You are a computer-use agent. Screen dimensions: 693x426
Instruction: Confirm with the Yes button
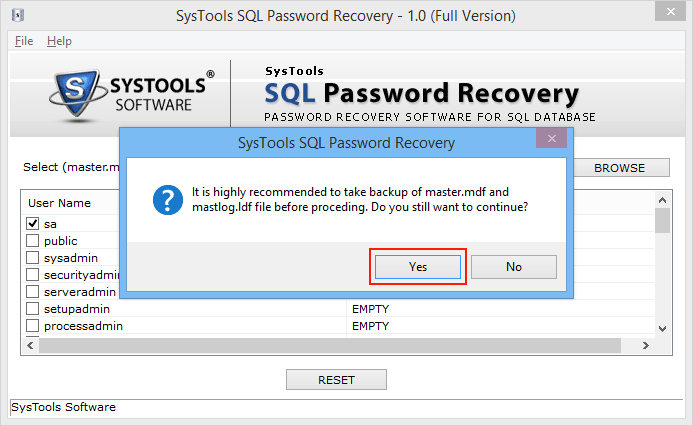pos(418,267)
